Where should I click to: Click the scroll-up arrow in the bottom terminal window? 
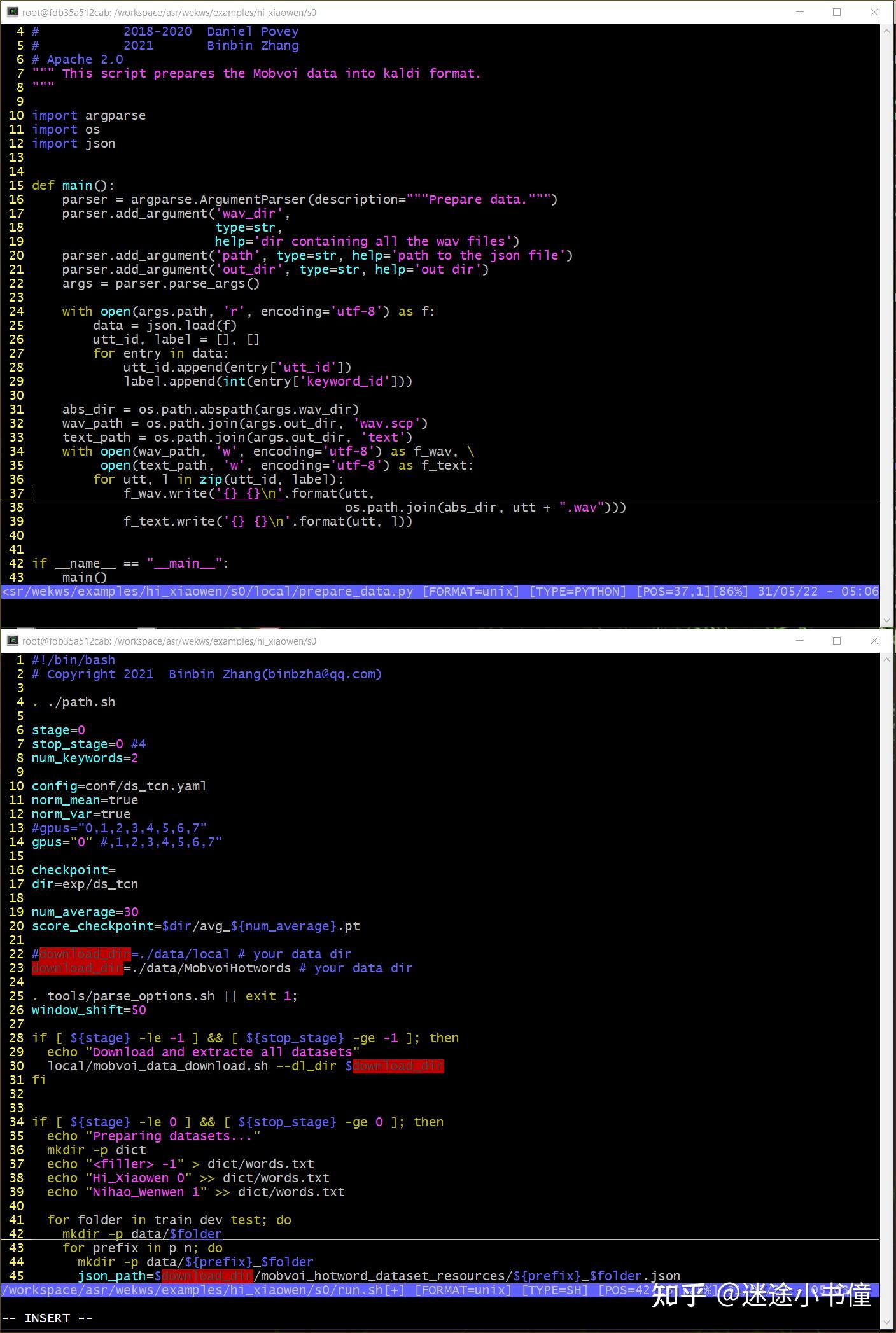point(888,659)
